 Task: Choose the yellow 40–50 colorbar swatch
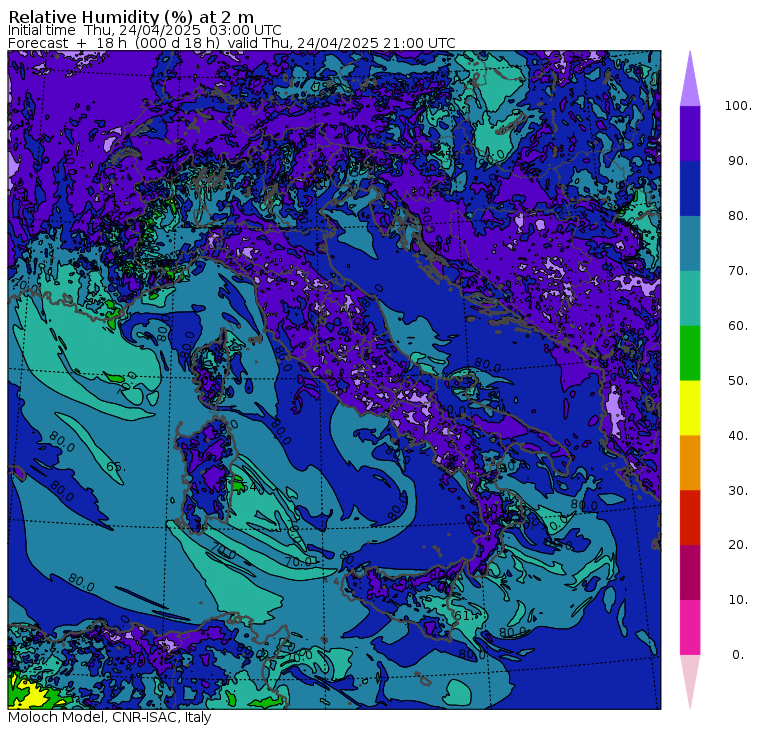[x=690, y=408]
